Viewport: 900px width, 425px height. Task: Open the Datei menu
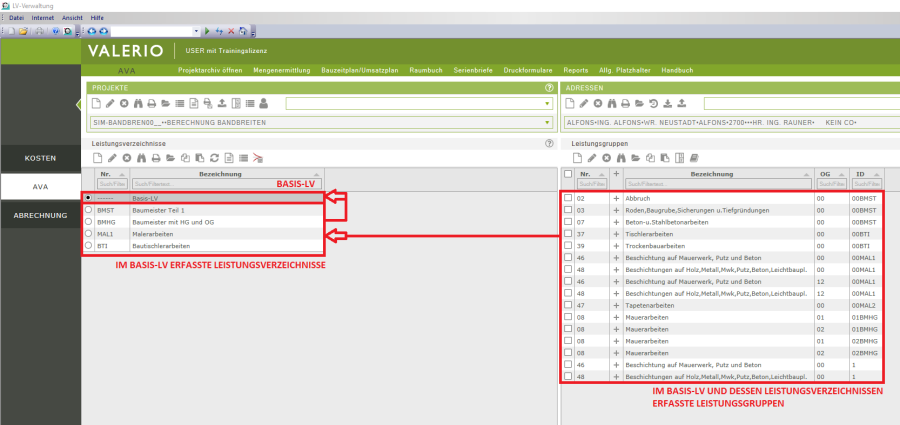tap(17, 18)
